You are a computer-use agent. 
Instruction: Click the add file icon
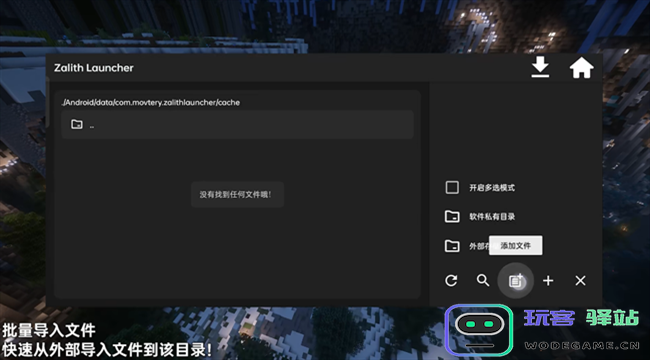click(516, 281)
